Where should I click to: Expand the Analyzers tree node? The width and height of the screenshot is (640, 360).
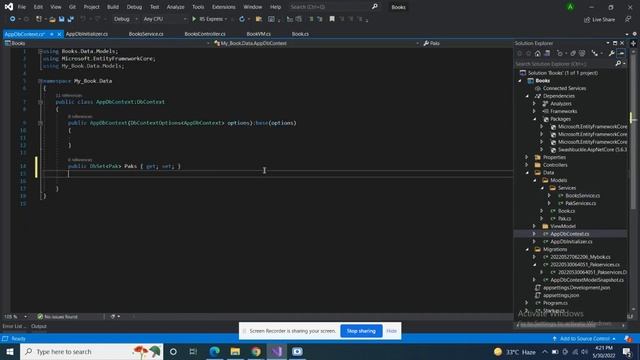coord(535,104)
